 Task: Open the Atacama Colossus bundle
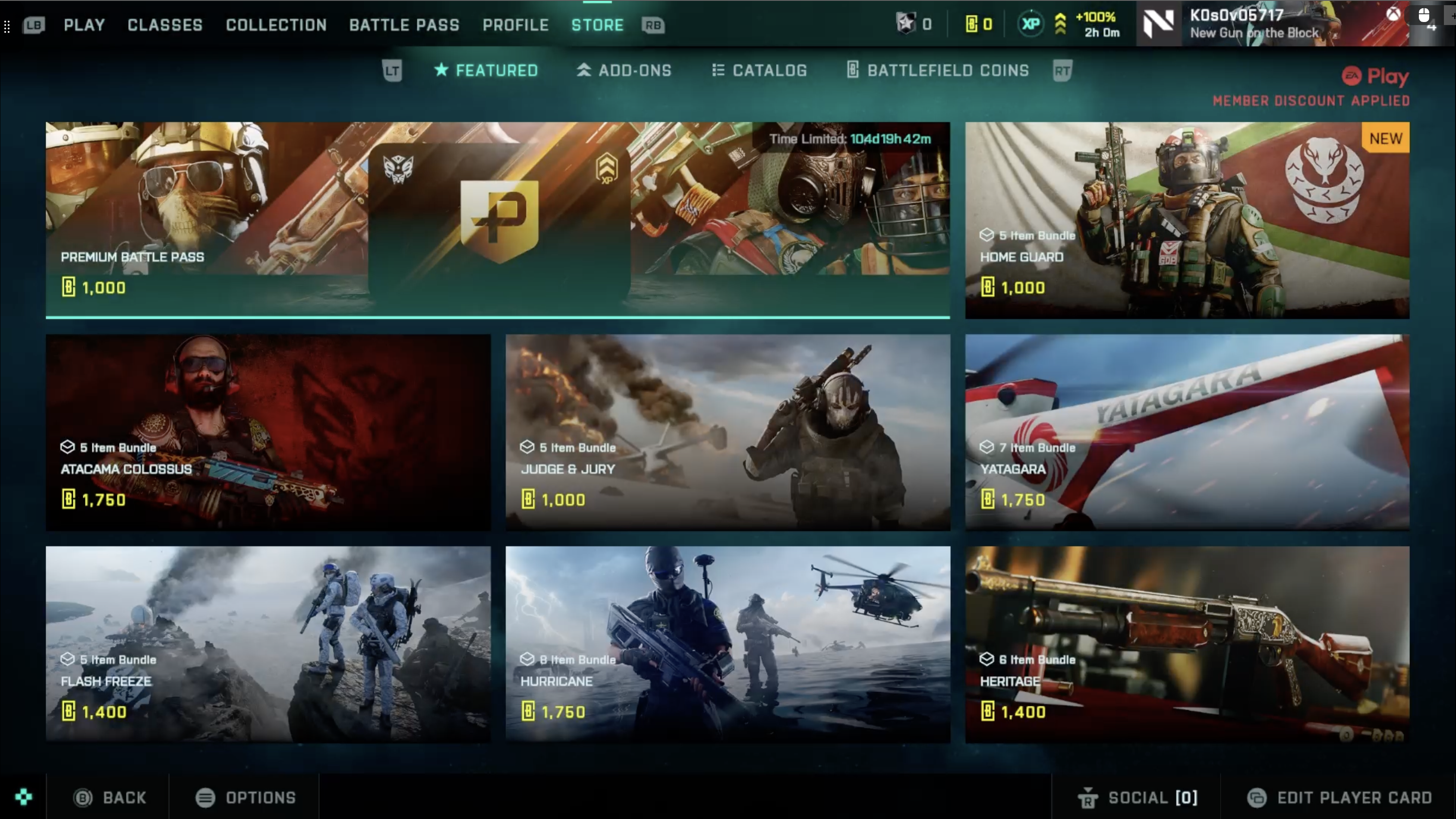pyautogui.click(x=268, y=432)
